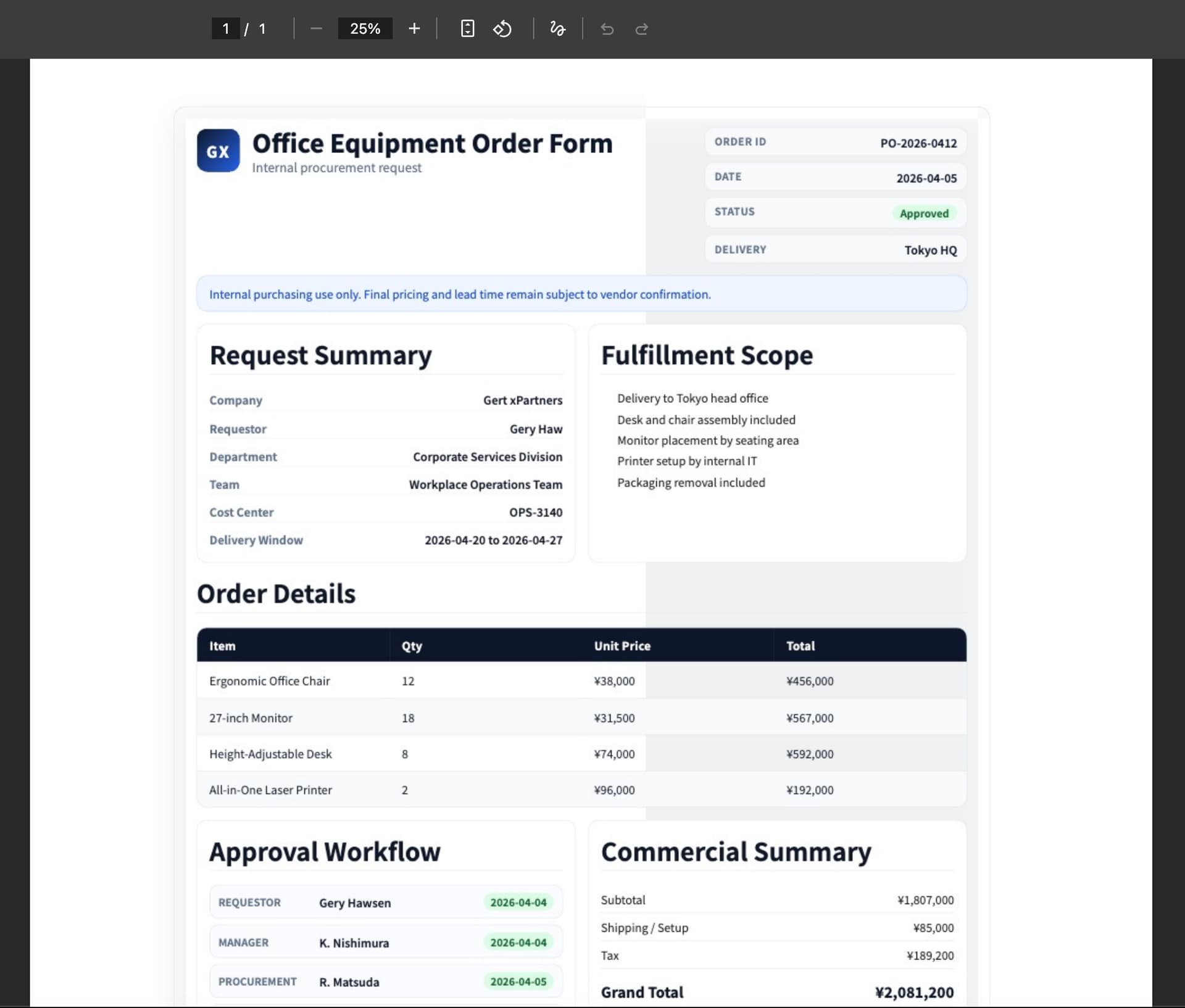Rotate the page counterclockwise
The image size is (1185, 1008).
pos(502,29)
